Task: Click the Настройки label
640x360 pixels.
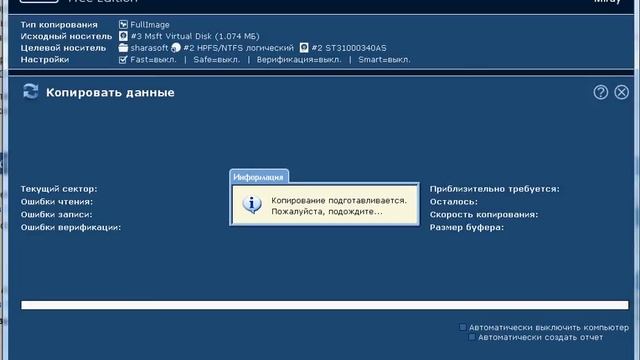Action: click(x=45, y=60)
